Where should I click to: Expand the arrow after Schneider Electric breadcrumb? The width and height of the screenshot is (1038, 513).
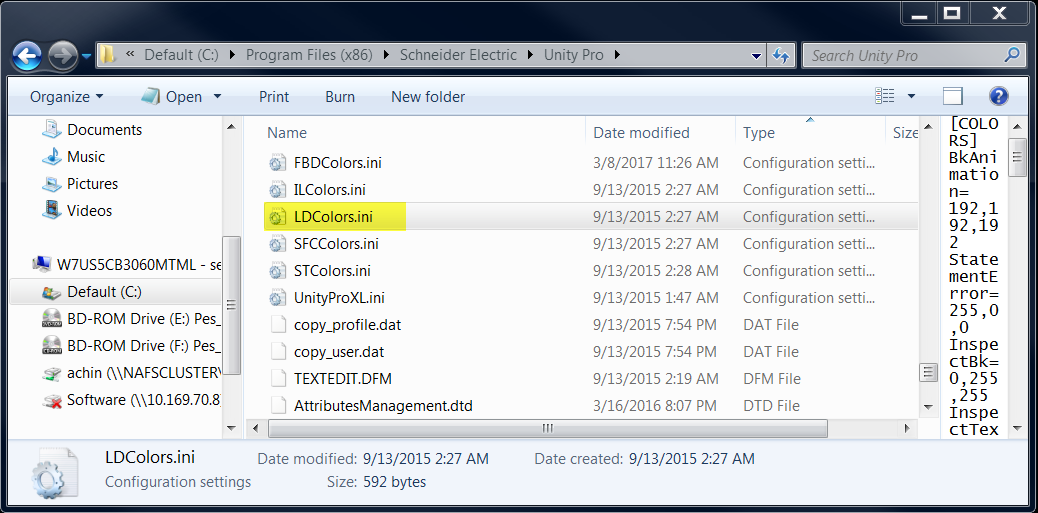(530, 56)
